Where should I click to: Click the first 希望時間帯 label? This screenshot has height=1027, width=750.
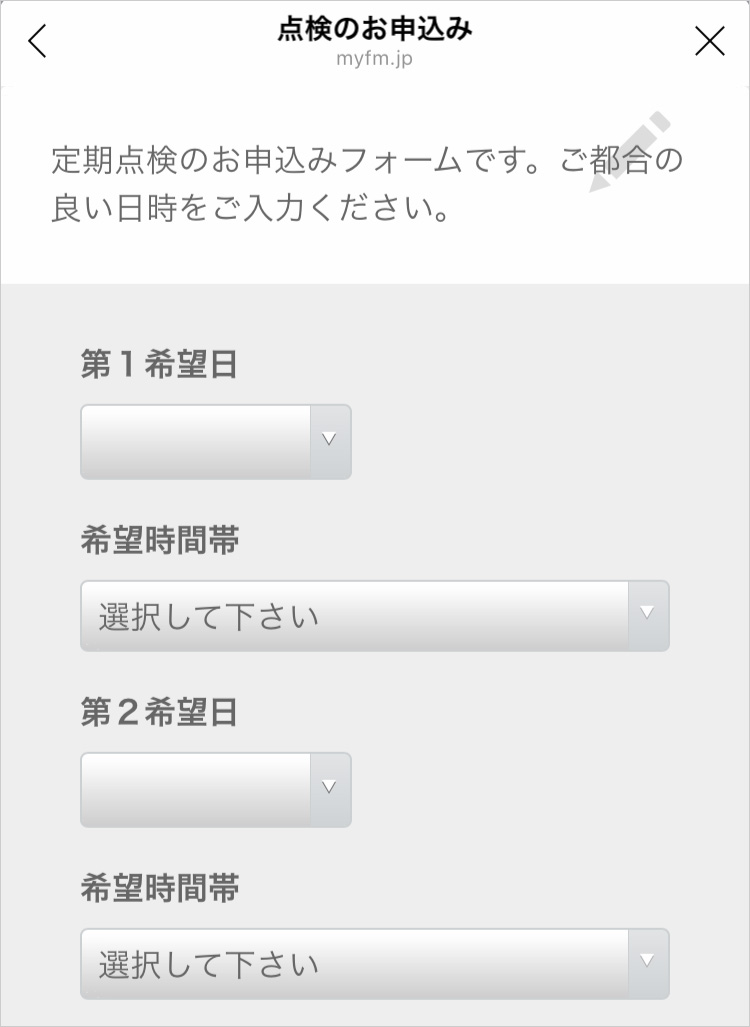tap(160, 541)
